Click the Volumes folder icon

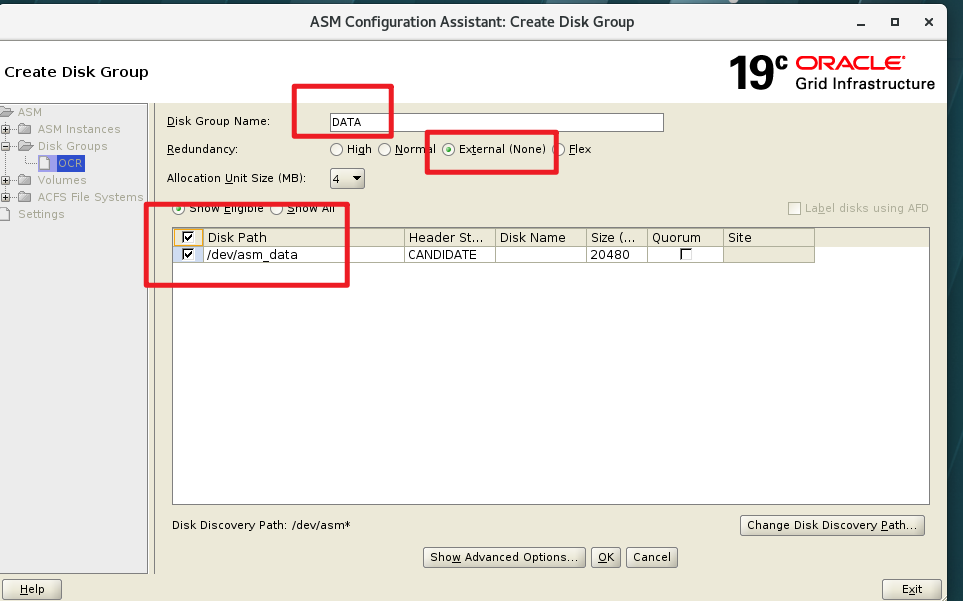(x=25, y=180)
